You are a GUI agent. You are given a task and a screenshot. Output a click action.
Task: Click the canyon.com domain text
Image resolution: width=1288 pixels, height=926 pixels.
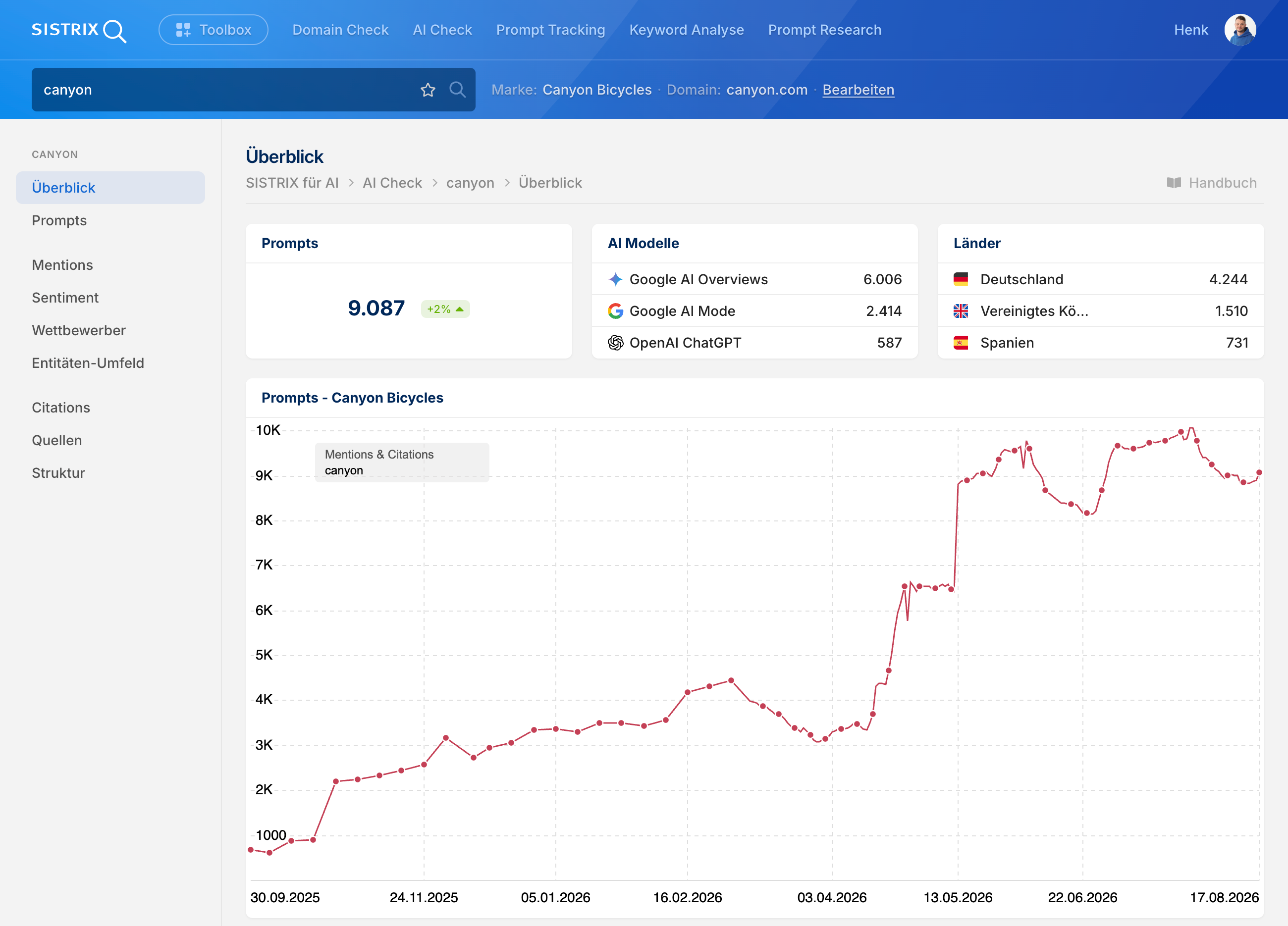(767, 90)
